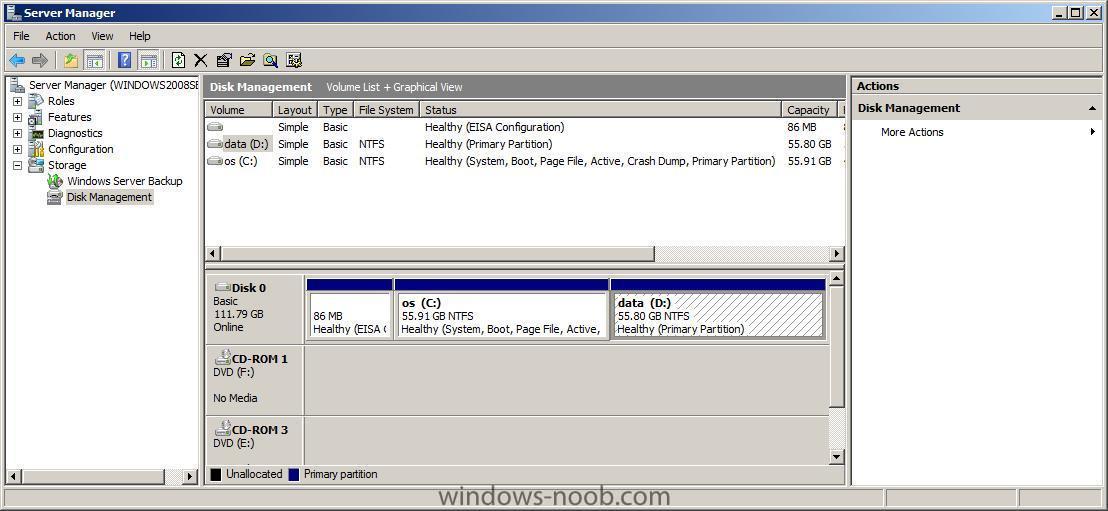Select the 86 MB partition block on Disk 0
The image size is (1108, 511).
click(350, 310)
